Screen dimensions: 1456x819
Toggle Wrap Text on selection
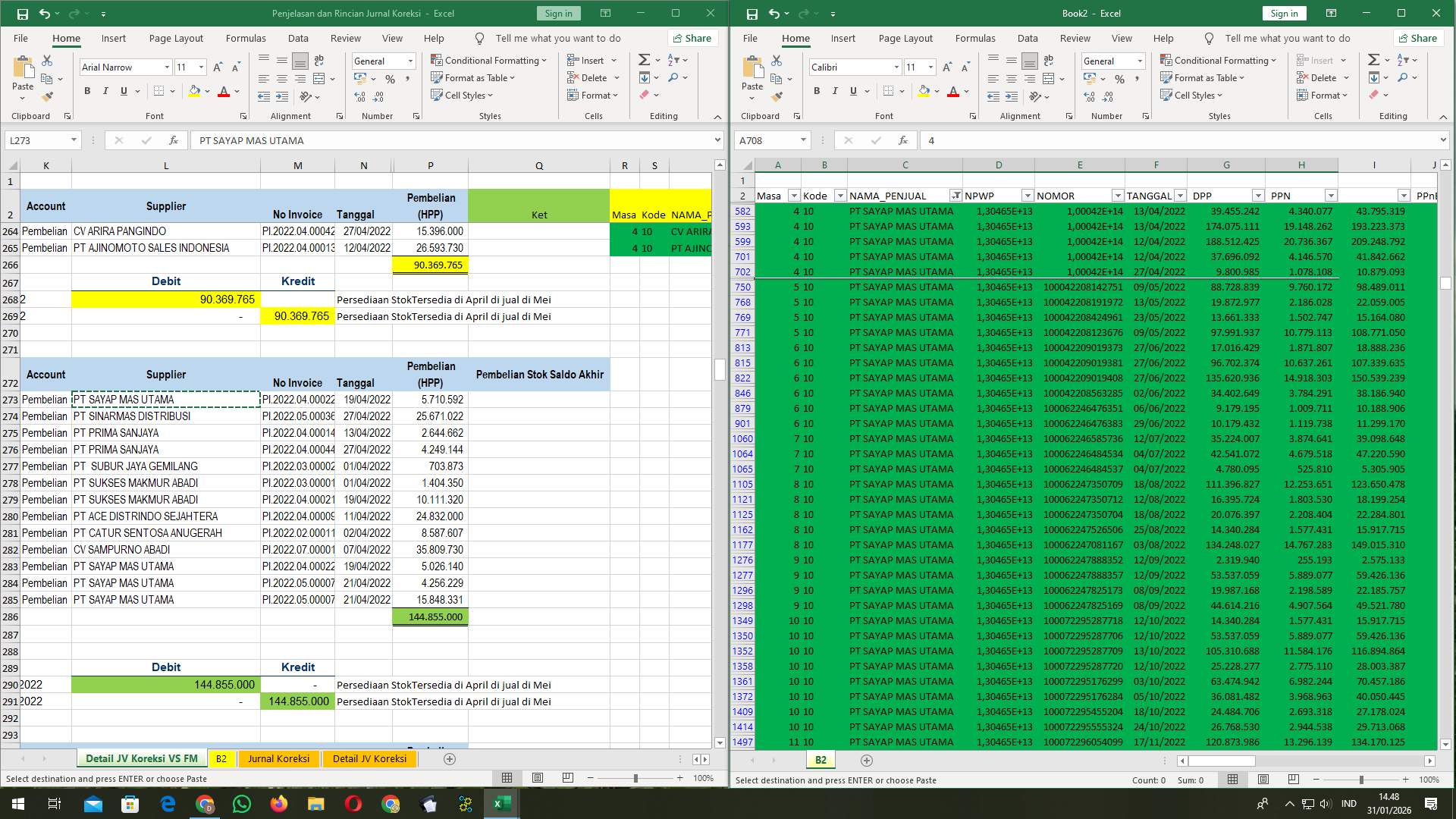pos(318,59)
